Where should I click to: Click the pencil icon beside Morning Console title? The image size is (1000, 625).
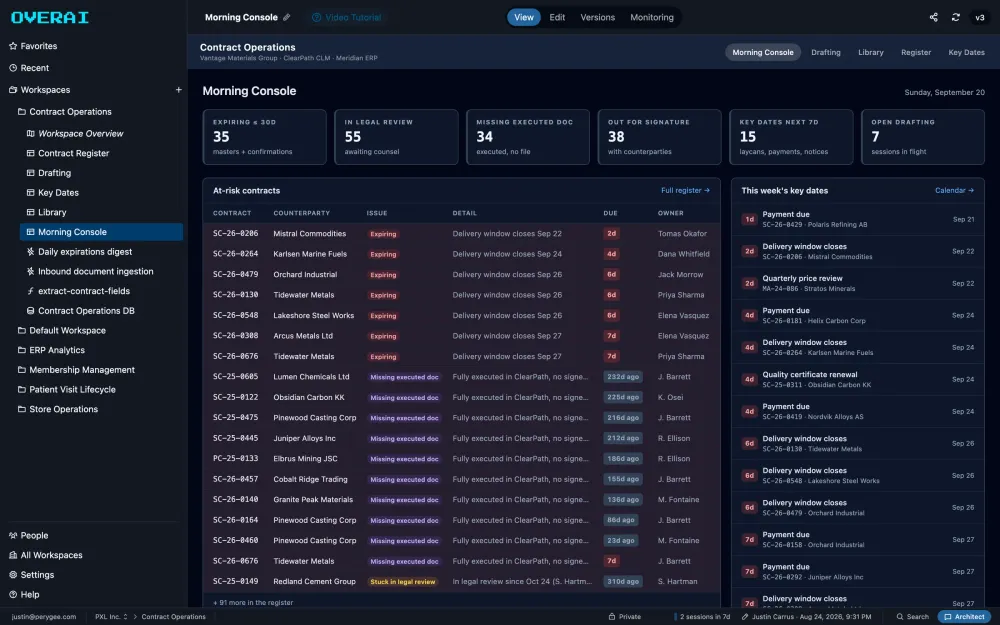(x=286, y=17)
